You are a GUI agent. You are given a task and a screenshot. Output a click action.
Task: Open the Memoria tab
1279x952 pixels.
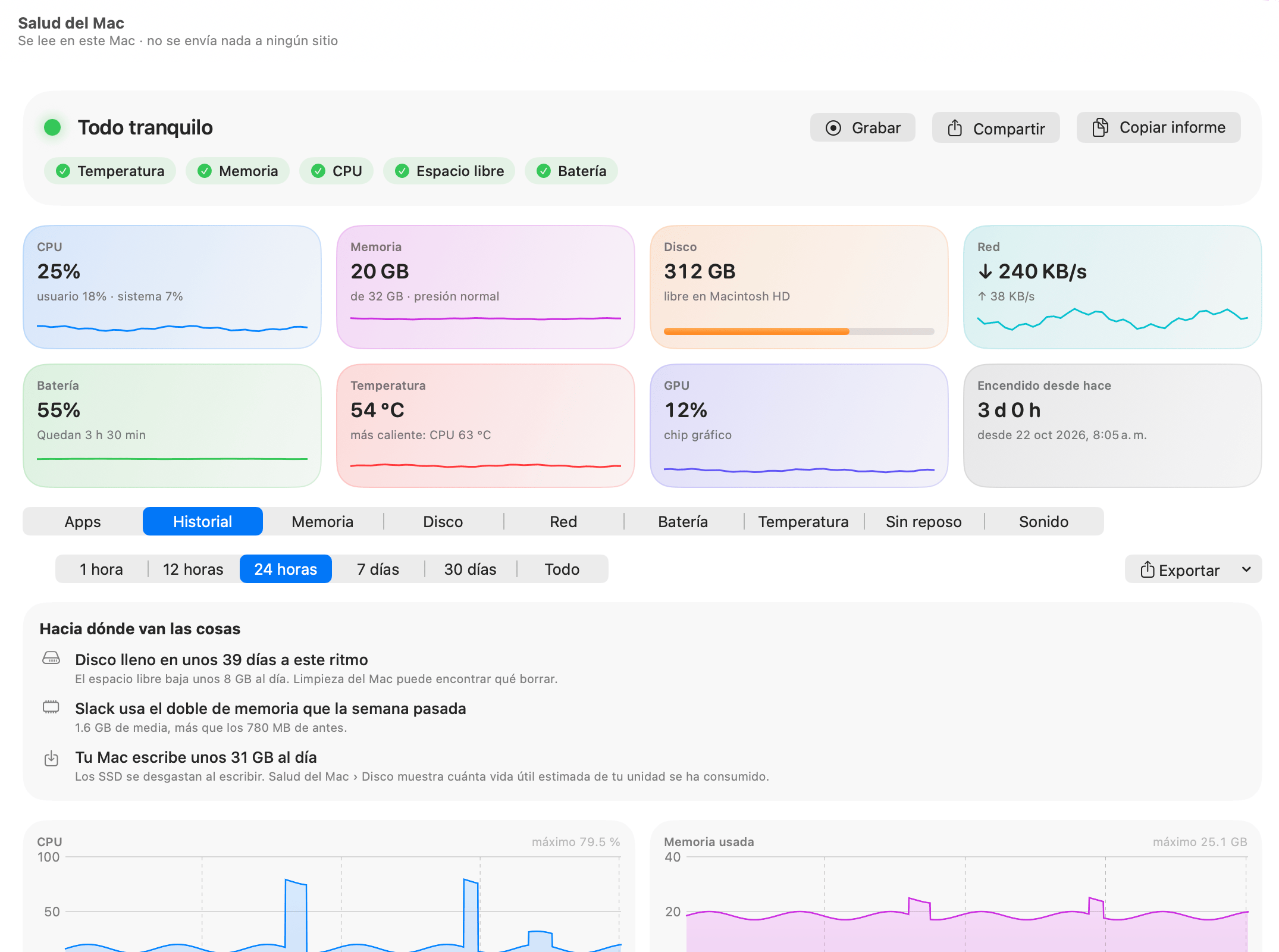tap(322, 522)
